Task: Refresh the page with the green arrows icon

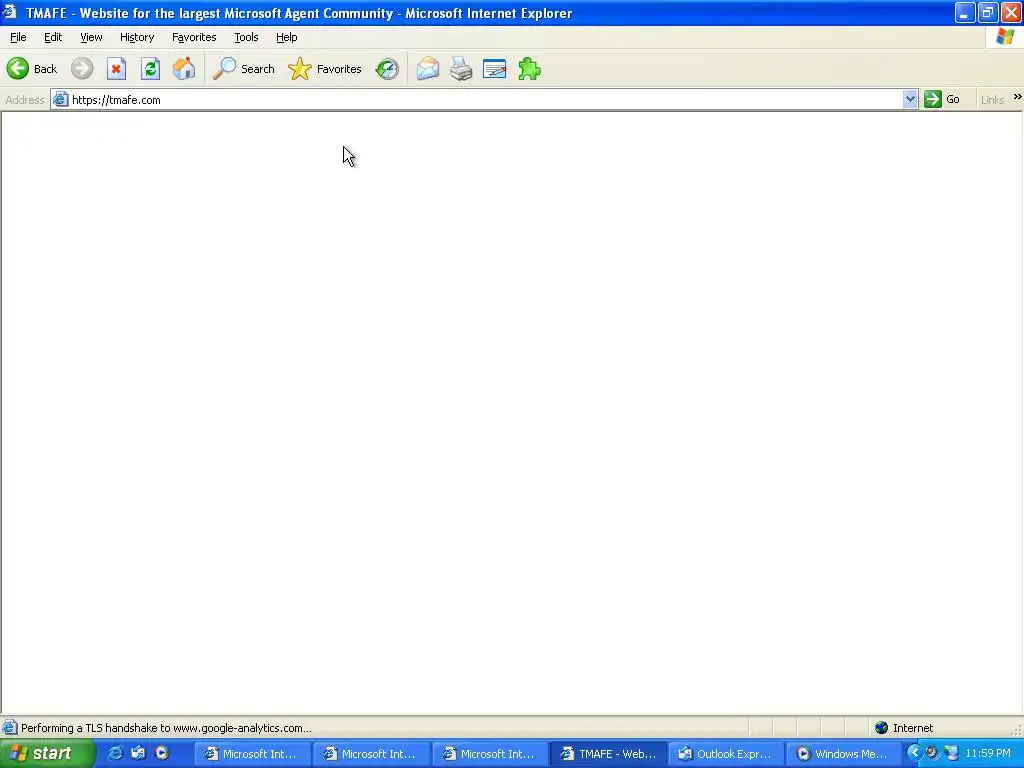Action: coord(151,69)
